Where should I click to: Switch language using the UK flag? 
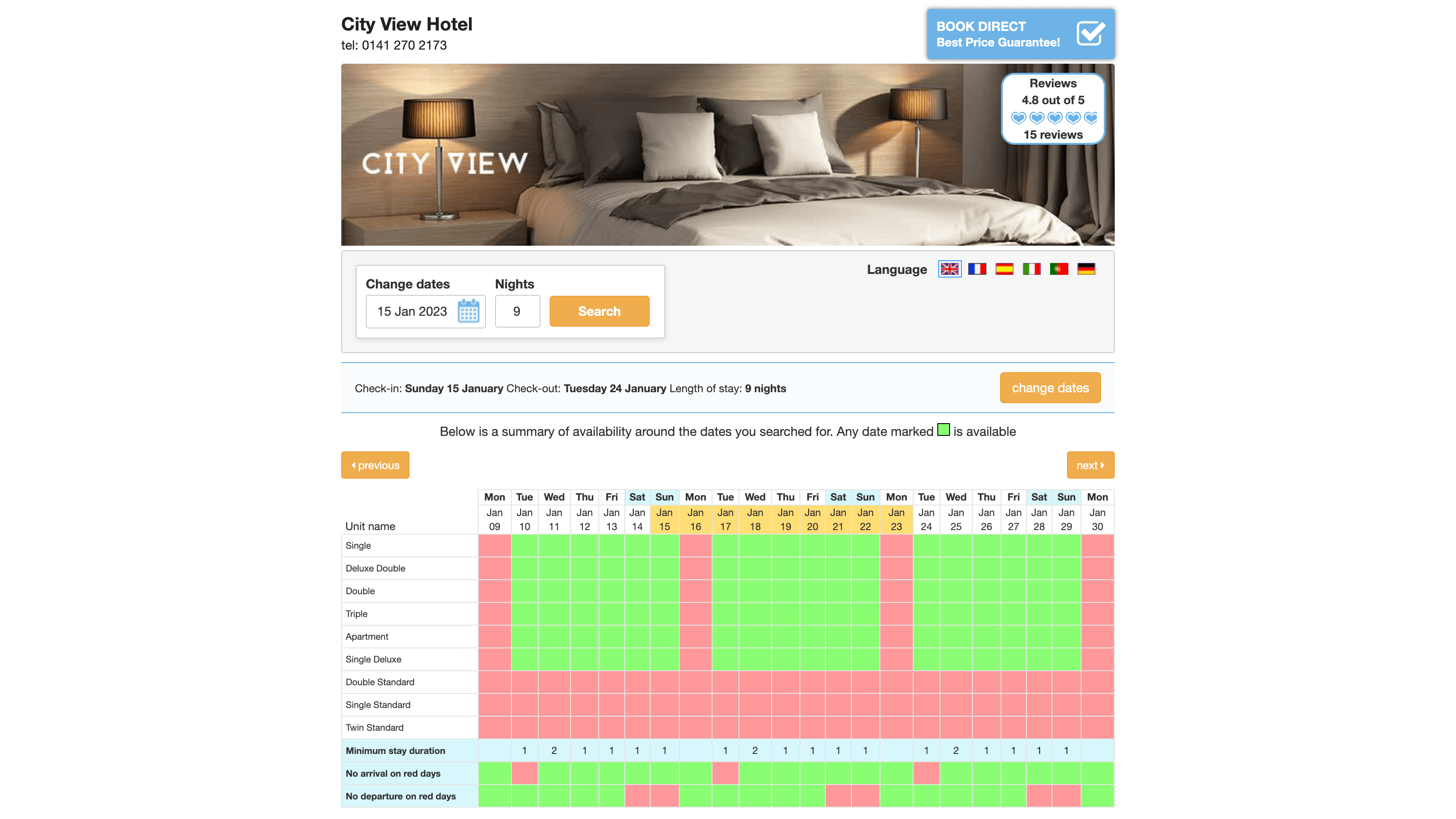pyautogui.click(x=950, y=269)
